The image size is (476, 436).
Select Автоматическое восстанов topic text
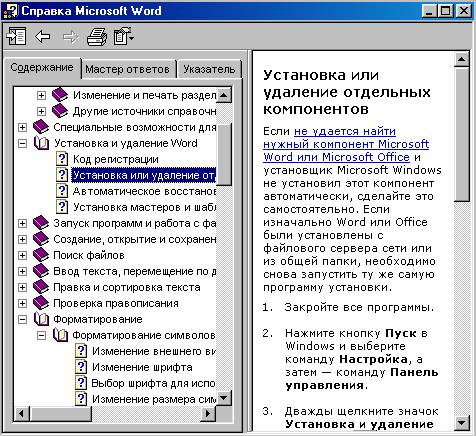click(x=144, y=191)
